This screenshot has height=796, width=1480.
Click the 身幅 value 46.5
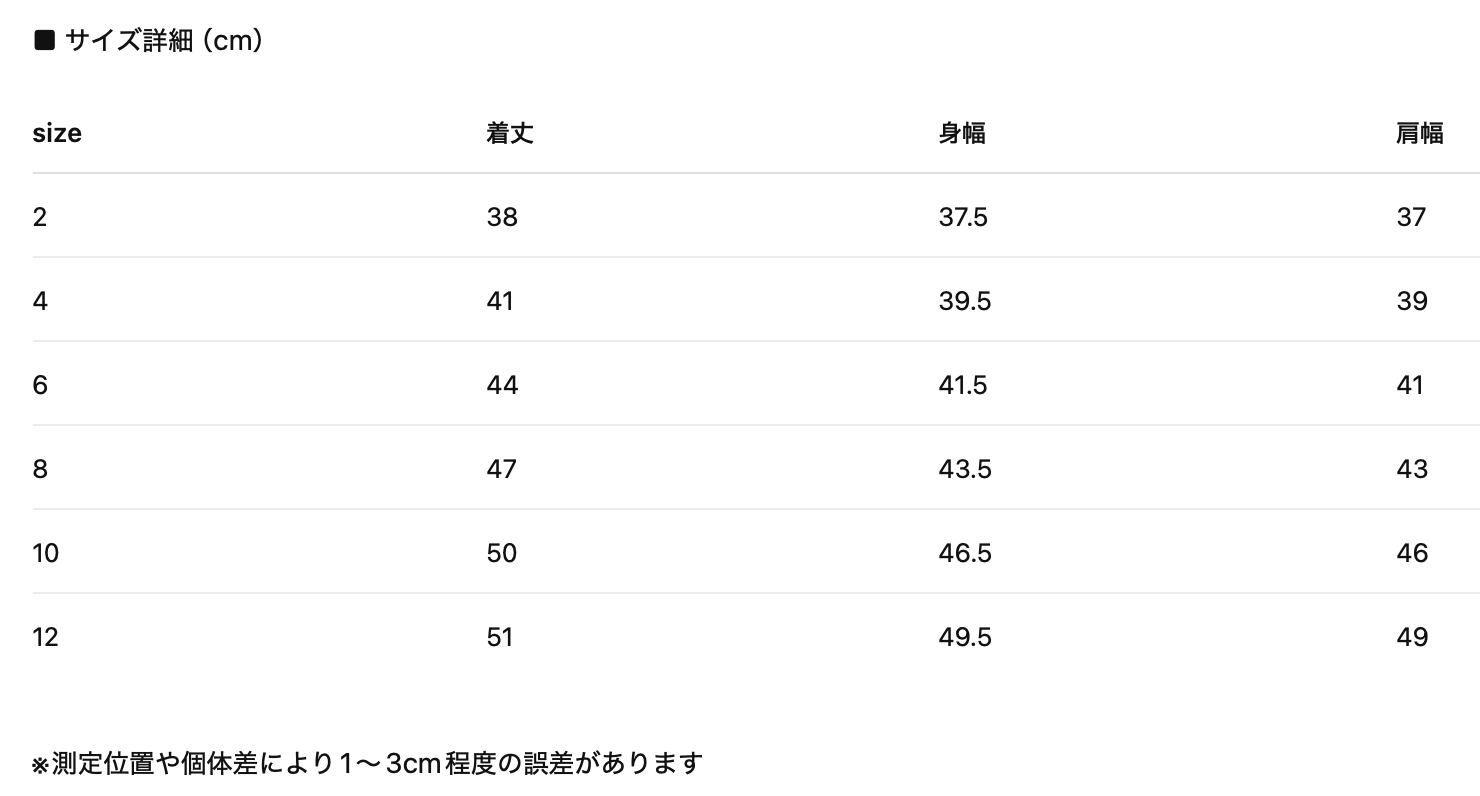[x=965, y=553]
